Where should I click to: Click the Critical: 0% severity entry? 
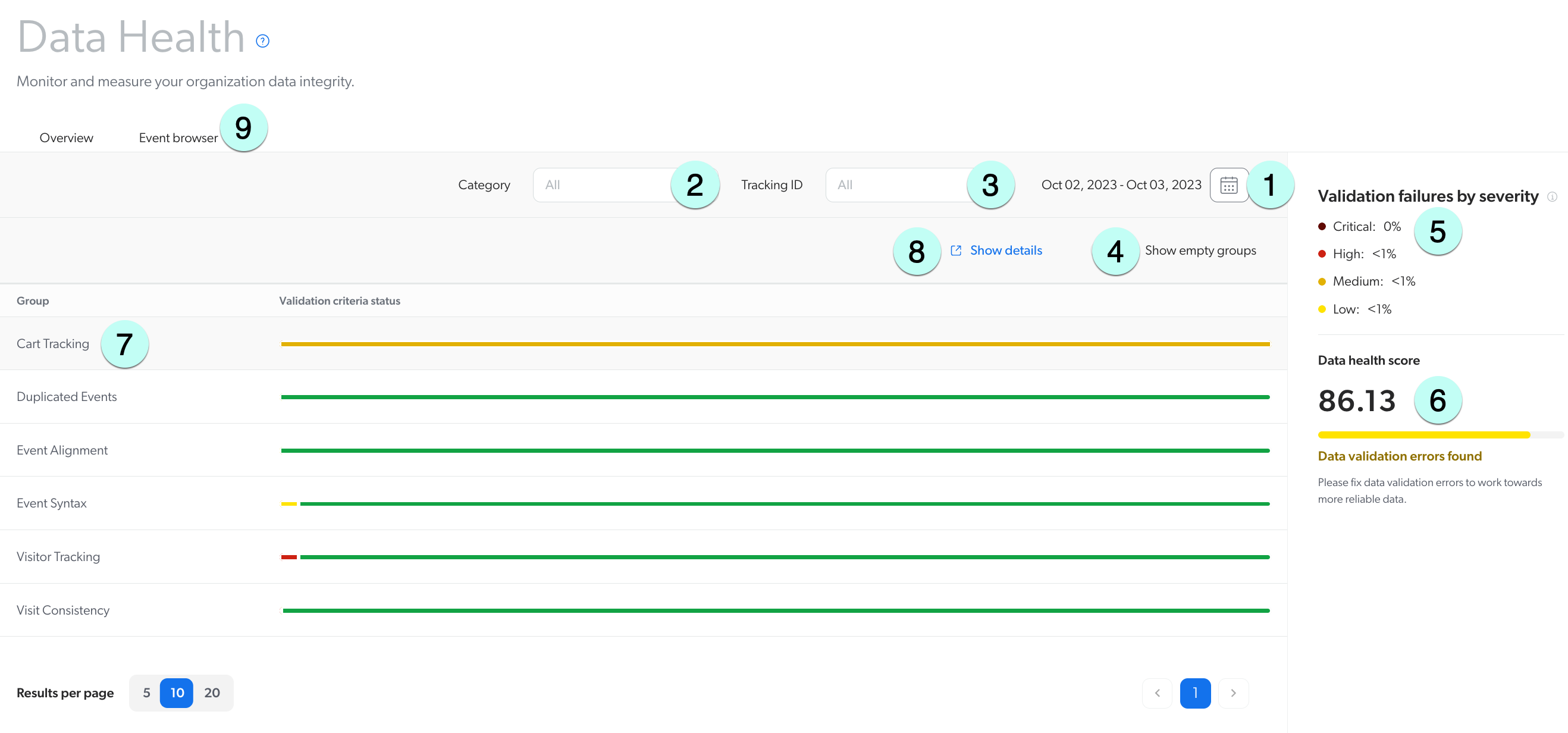click(1360, 227)
